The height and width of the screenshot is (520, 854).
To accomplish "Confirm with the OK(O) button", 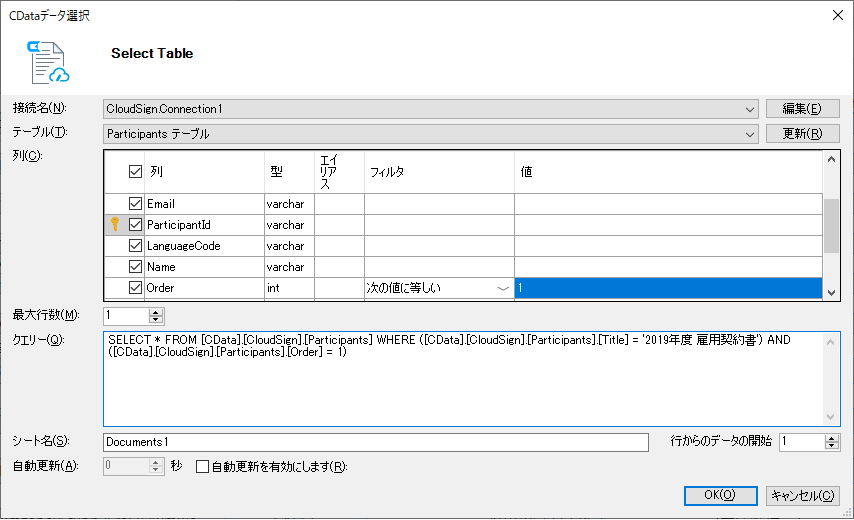I will [x=720, y=495].
